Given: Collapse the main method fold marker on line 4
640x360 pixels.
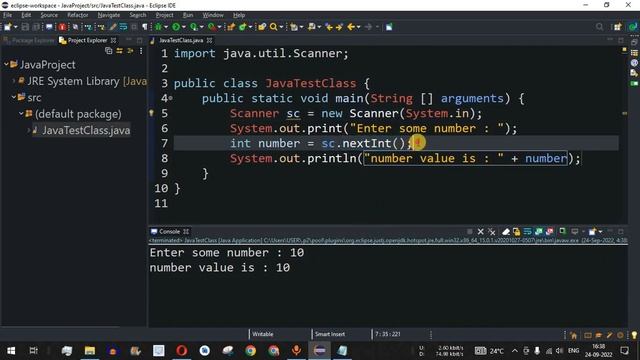Looking at the screenshot, I should coord(171,98).
